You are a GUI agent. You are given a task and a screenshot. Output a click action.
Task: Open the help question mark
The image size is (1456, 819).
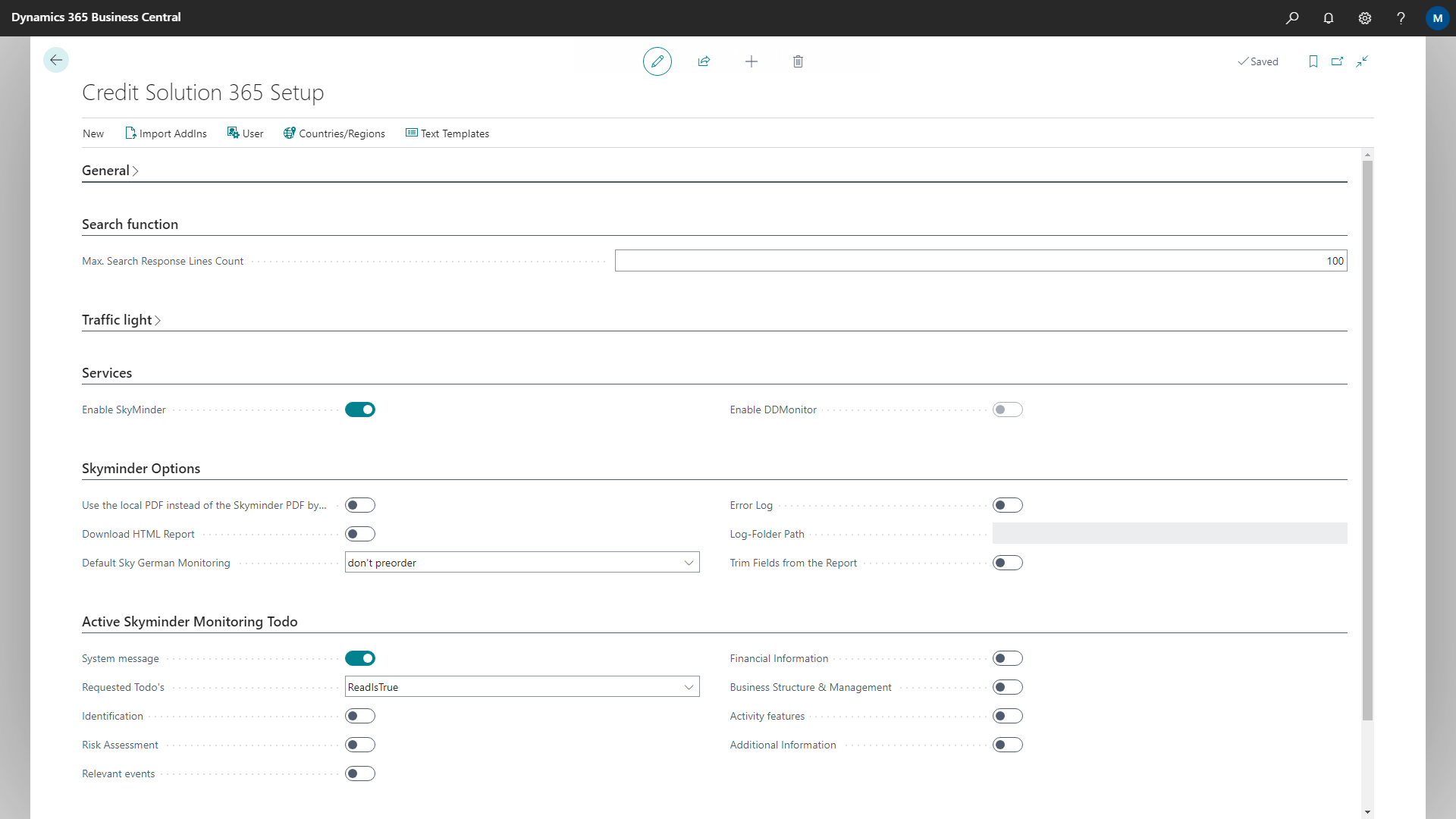[1401, 17]
